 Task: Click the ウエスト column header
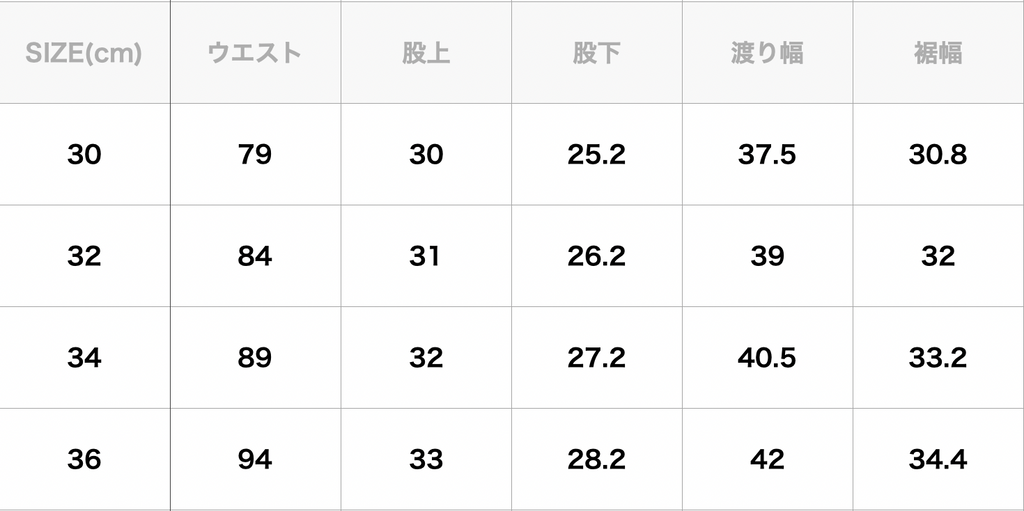(255, 53)
